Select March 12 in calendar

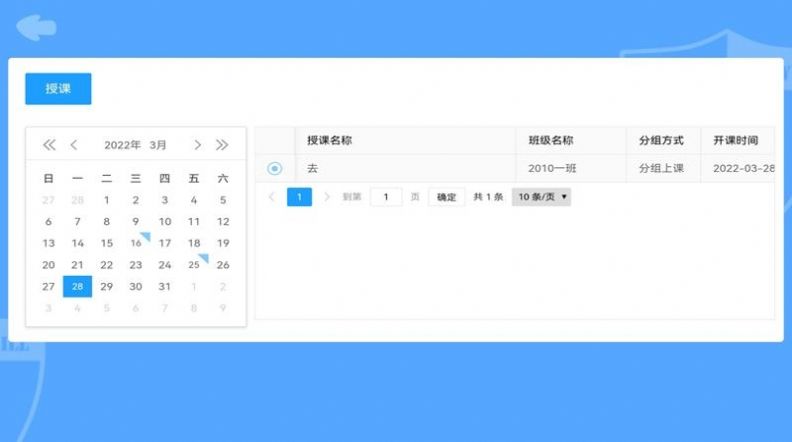tap(223, 221)
